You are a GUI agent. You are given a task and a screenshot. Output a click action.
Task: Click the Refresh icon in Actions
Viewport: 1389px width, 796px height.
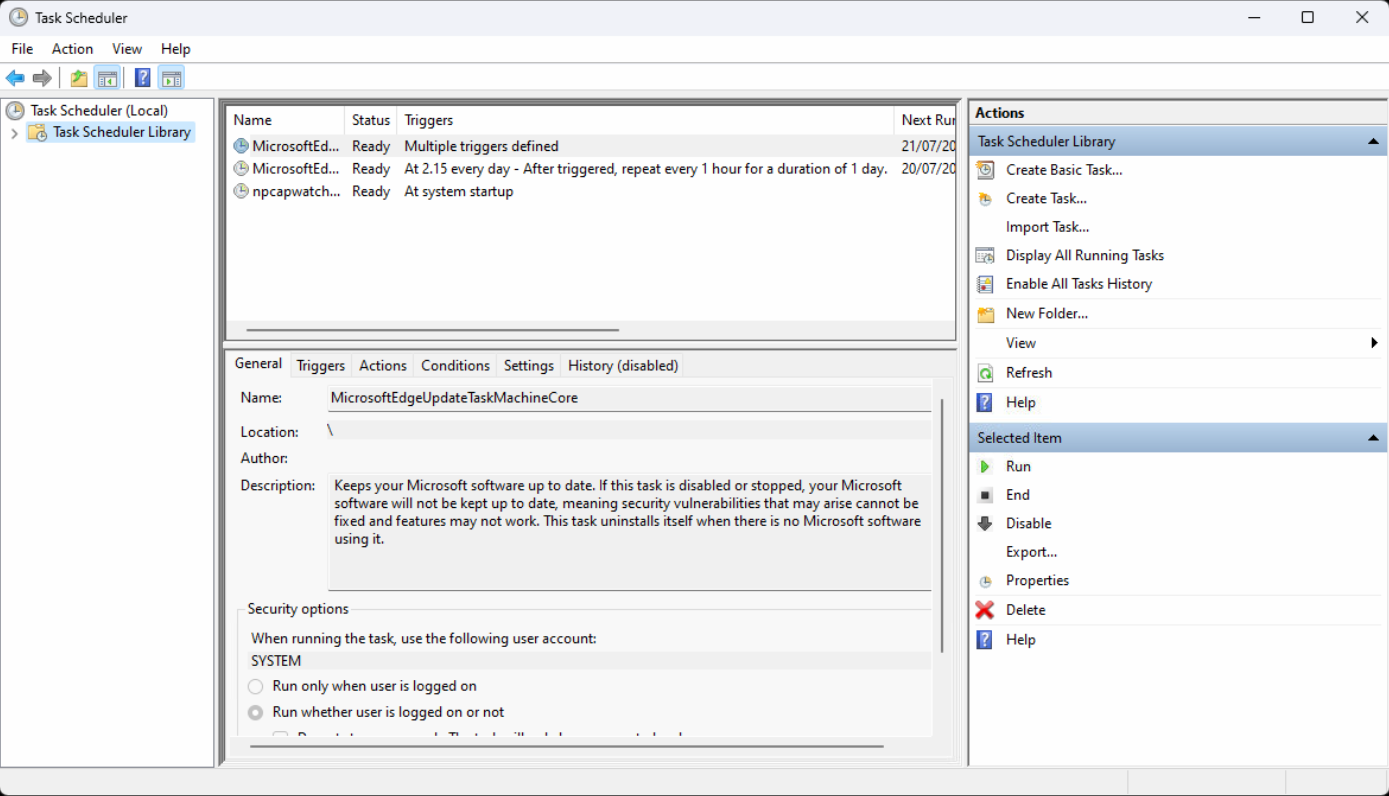[x=985, y=373]
